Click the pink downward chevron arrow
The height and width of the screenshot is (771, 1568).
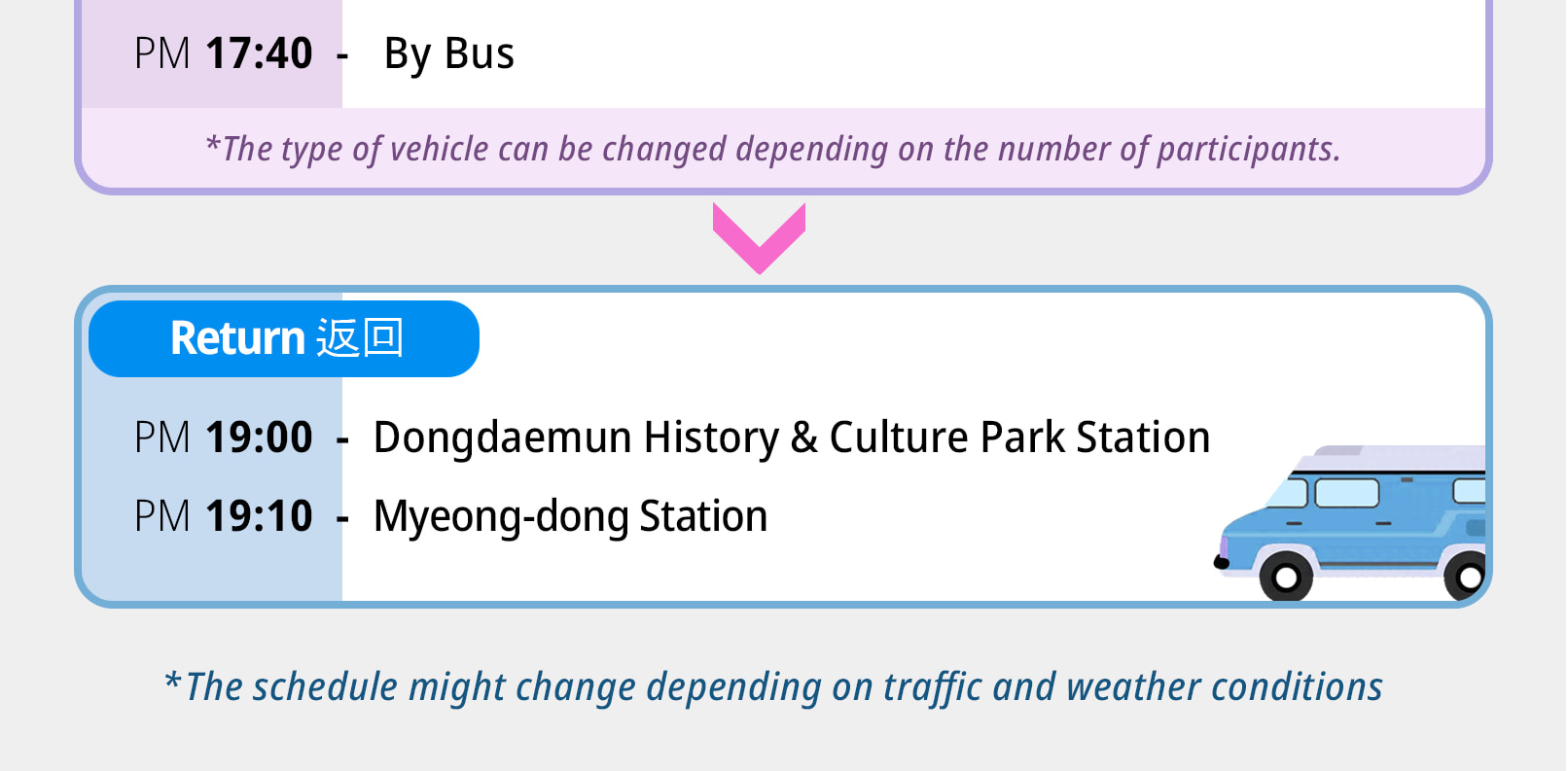759,238
